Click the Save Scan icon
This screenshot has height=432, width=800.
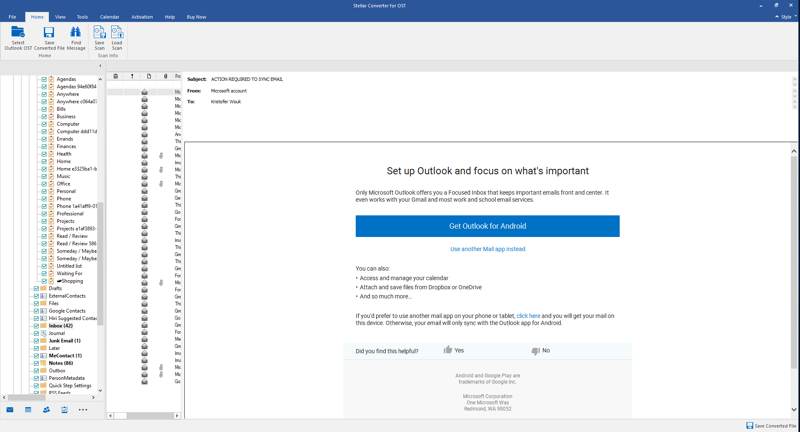(99, 37)
